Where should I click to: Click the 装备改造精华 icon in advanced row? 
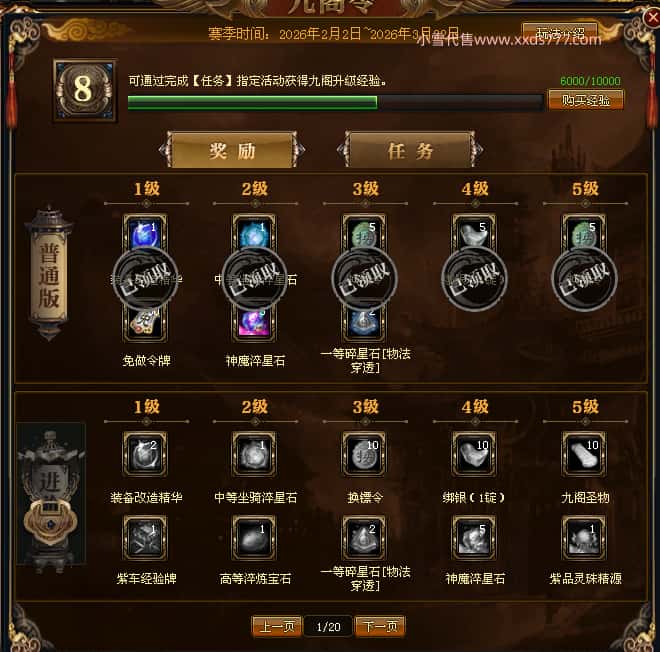coord(145,454)
